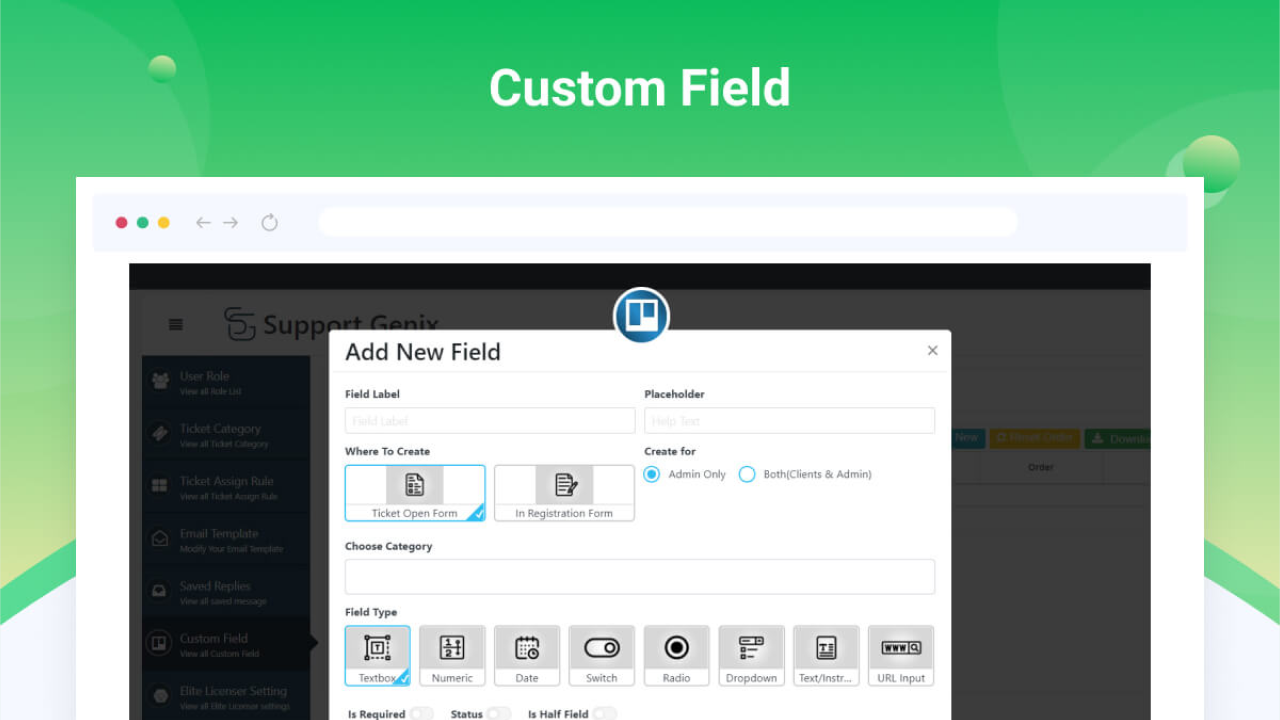Click the Ticket Assign Rule sidebar icon
This screenshot has width=1280, height=720.
pos(160,486)
